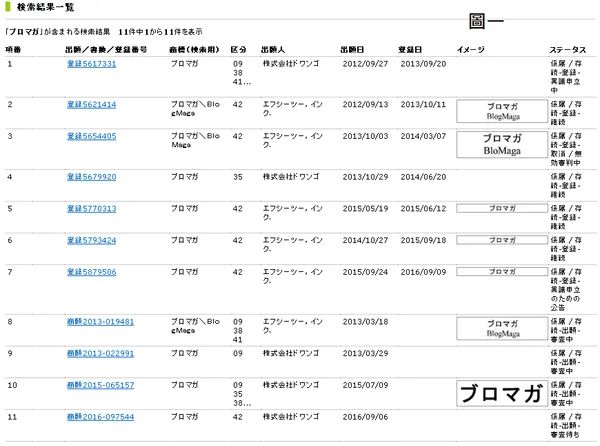Select registration date 2013/10/11
This screenshot has height=446, width=600.
tap(423, 104)
